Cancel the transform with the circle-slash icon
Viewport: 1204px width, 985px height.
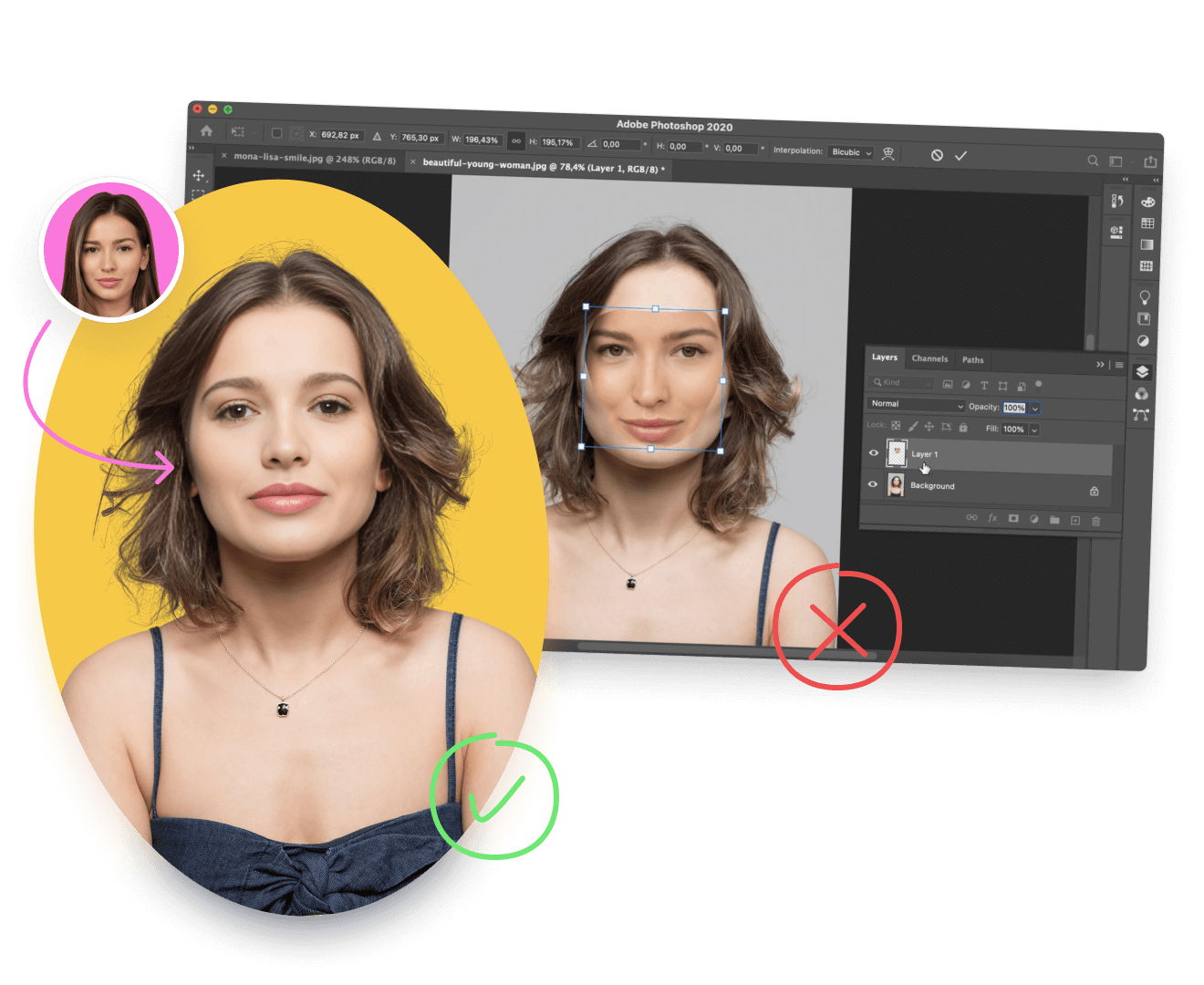937,155
